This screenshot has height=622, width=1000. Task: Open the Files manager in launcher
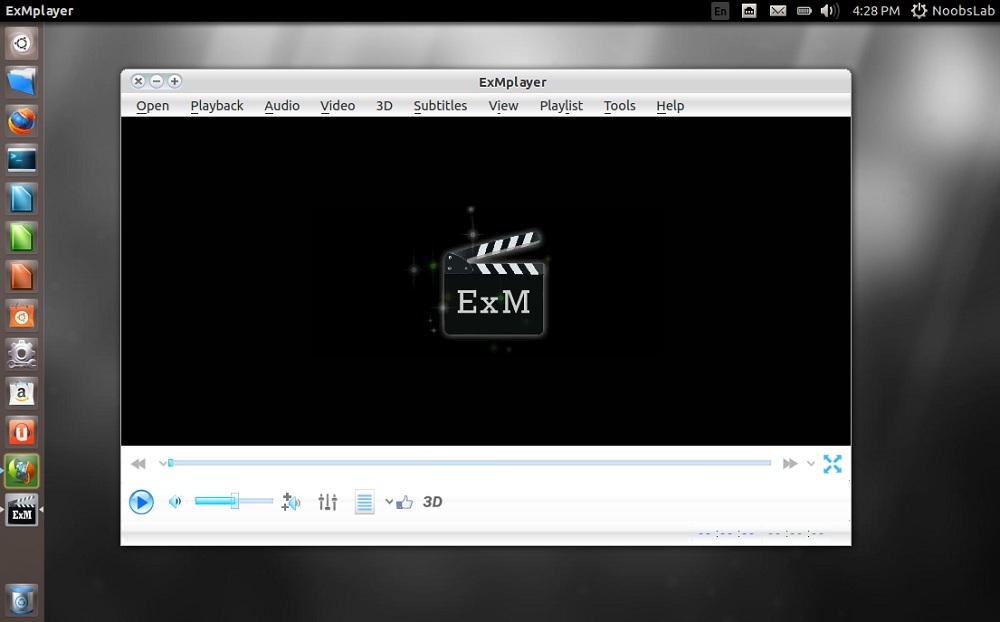click(22, 82)
